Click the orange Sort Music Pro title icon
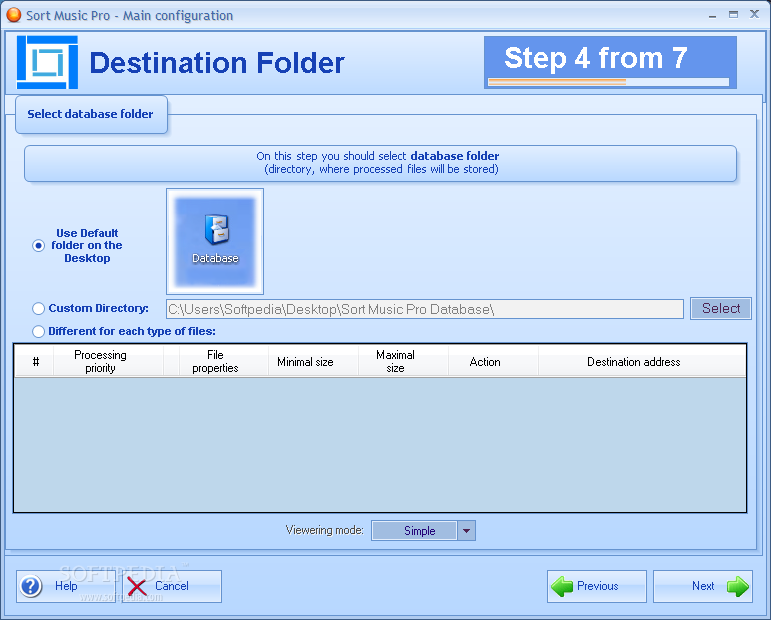 [13, 15]
